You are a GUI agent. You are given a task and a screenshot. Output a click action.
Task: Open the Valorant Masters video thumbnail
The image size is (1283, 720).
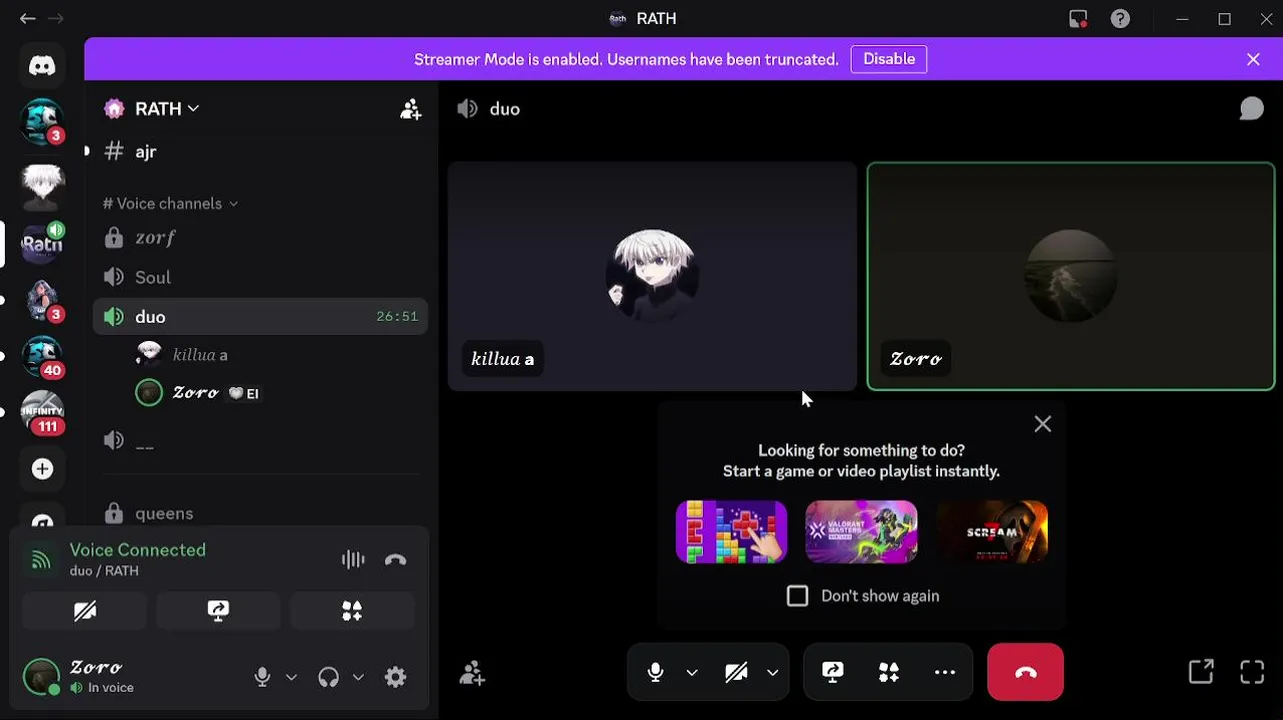pyautogui.click(x=861, y=532)
